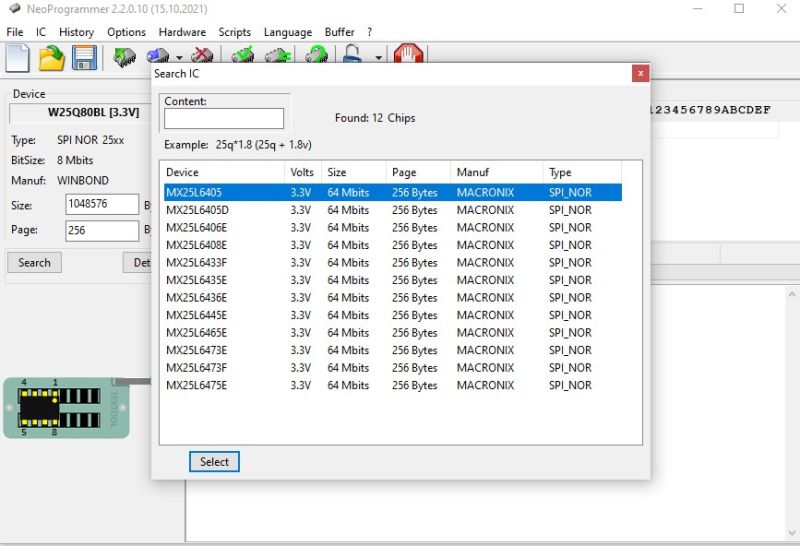Expand the Write IC dropdown arrow
The image size is (800, 546).
coord(179,58)
